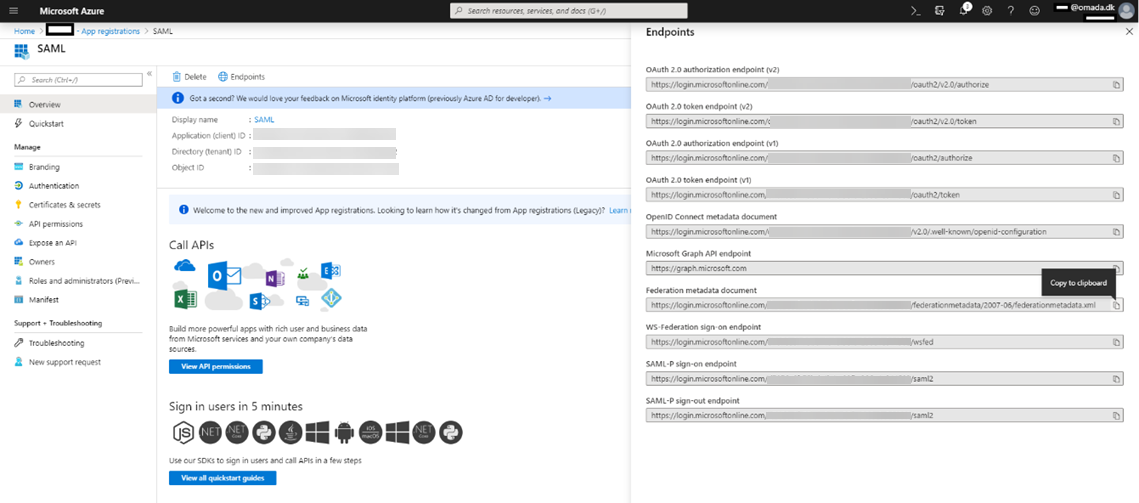
Task: Click the feedback banner arrow link
Action: click(x=547, y=98)
